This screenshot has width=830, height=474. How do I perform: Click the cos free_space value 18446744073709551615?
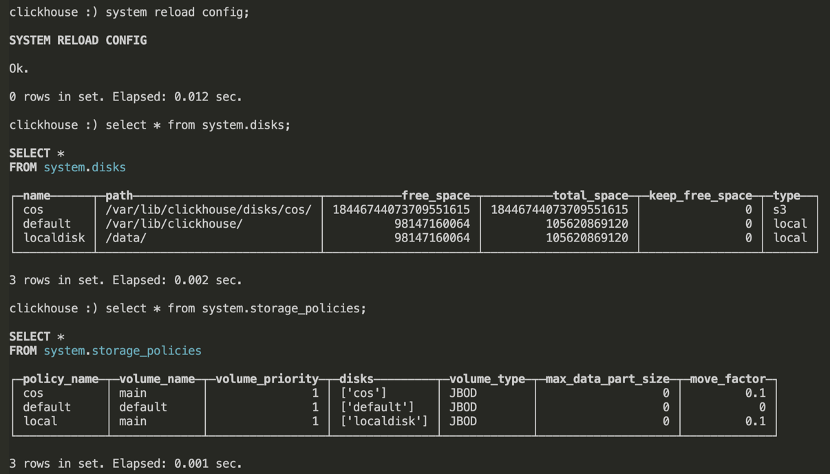(x=401, y=210)
